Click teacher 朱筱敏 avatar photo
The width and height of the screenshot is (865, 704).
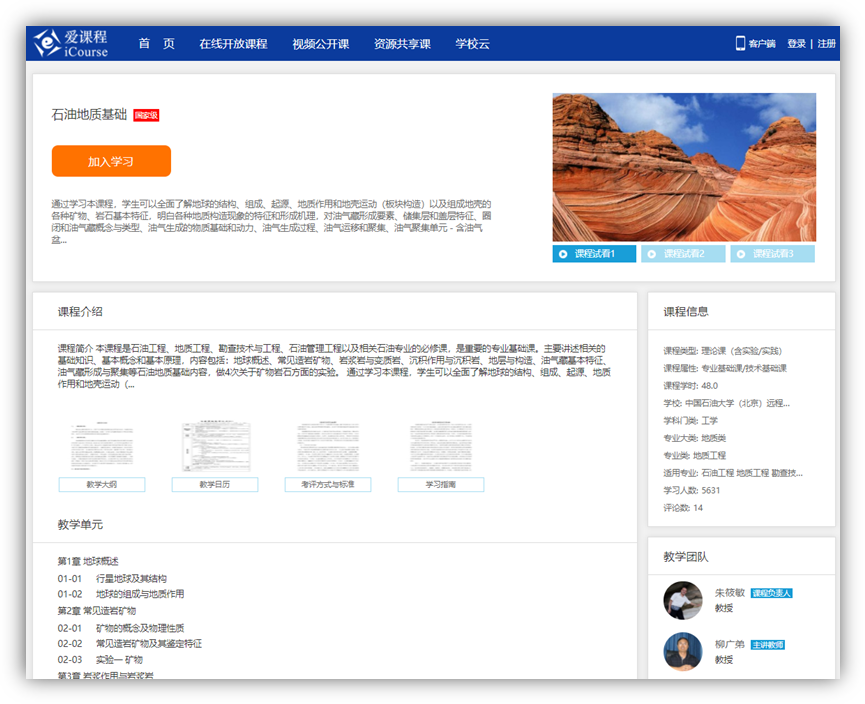(683, 600)
